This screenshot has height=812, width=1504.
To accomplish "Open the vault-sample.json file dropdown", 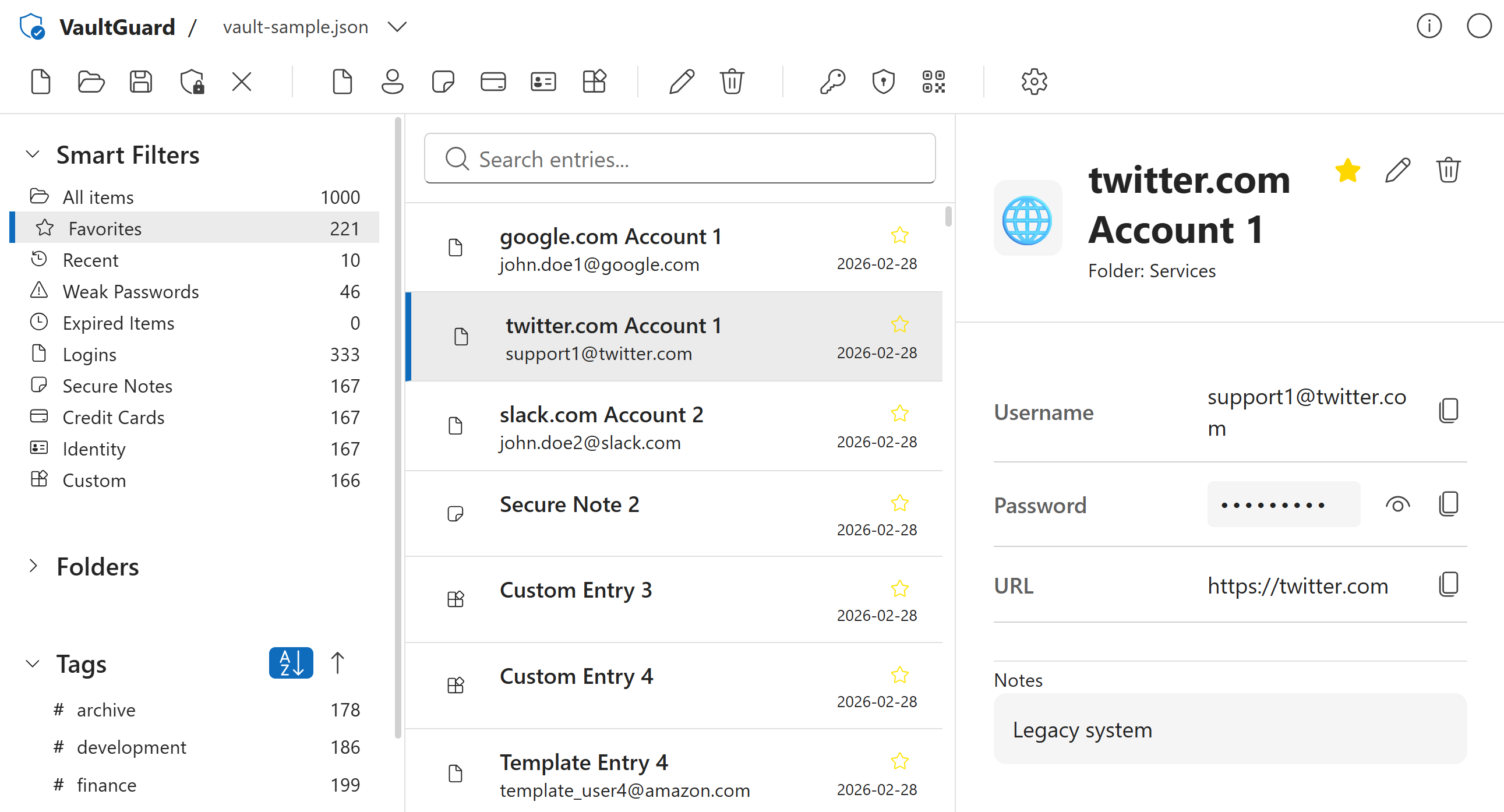I will click(397, 27).
